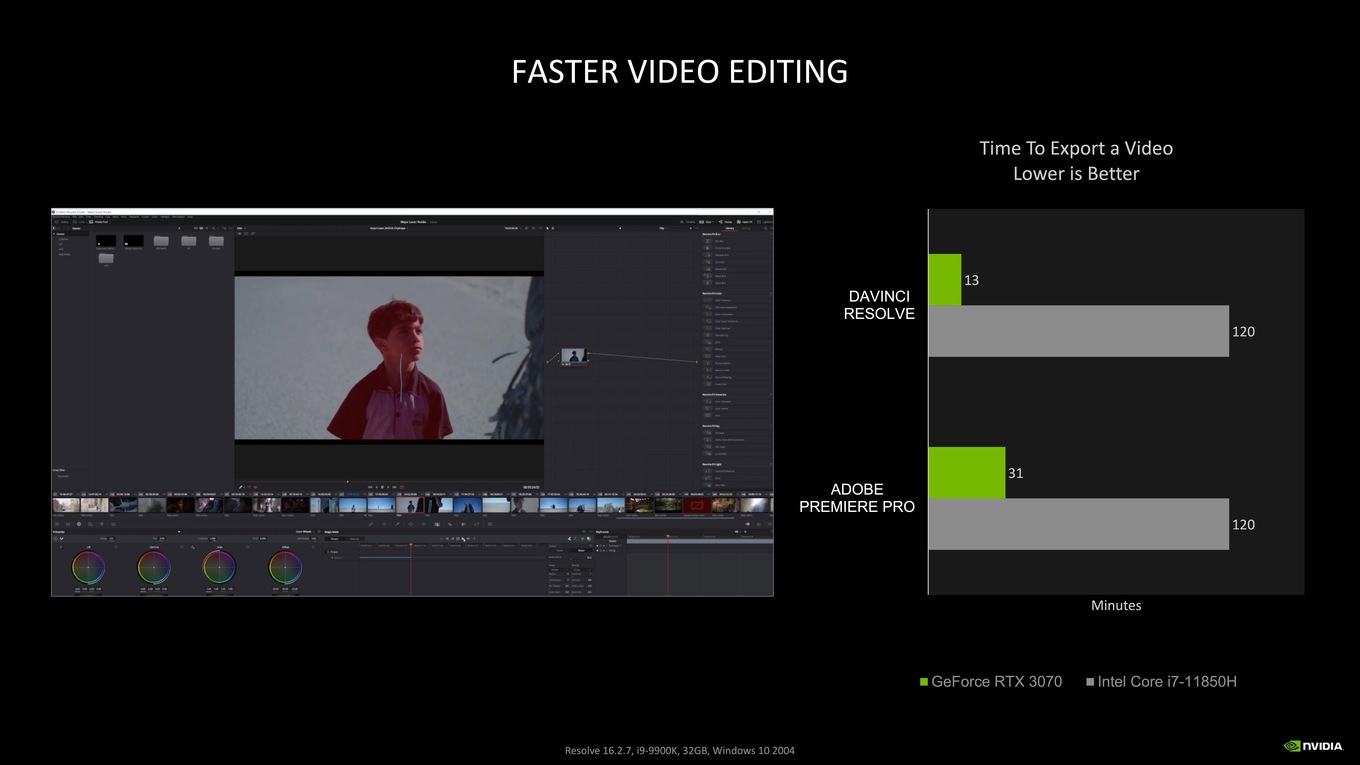The image size is (1360, 765).
Task: Click the green DaVinci Resolve bar labeled 13
Action: click(x=945, y=280)
